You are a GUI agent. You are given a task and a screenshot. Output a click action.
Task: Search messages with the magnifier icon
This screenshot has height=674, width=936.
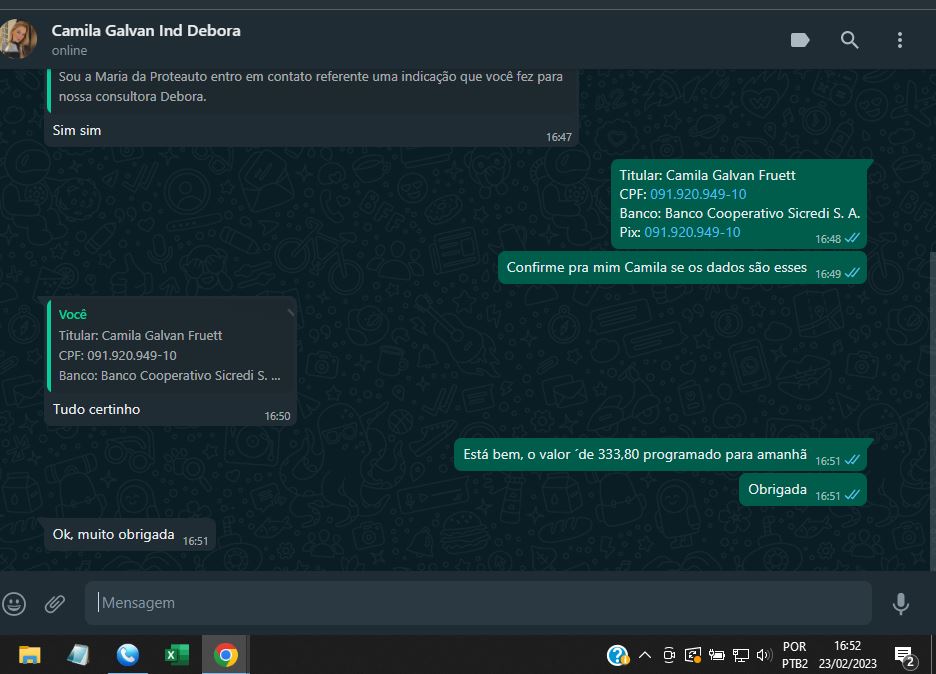click(849, 40)
